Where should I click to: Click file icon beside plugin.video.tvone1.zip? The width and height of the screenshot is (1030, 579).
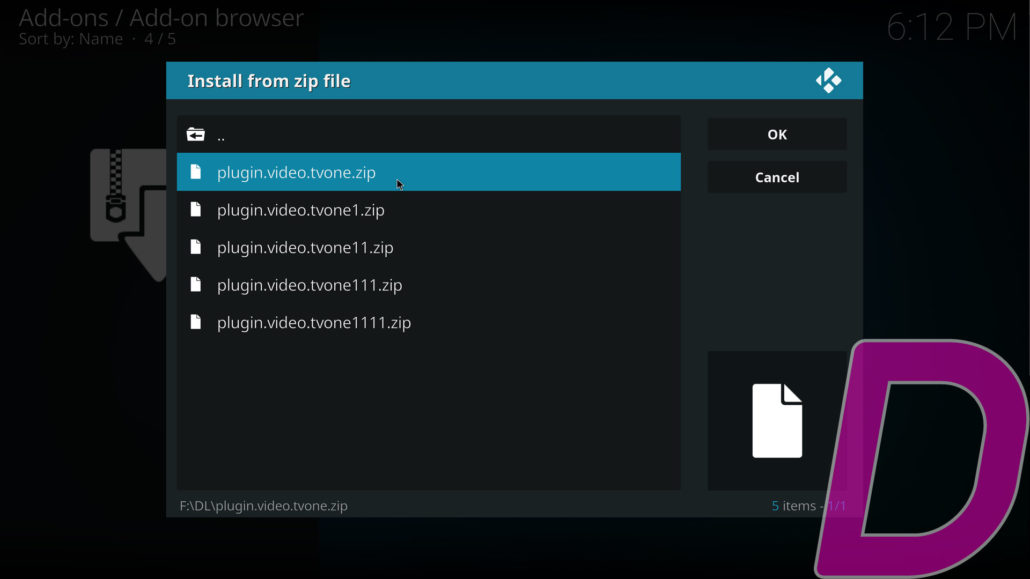(x=195, y=209)
